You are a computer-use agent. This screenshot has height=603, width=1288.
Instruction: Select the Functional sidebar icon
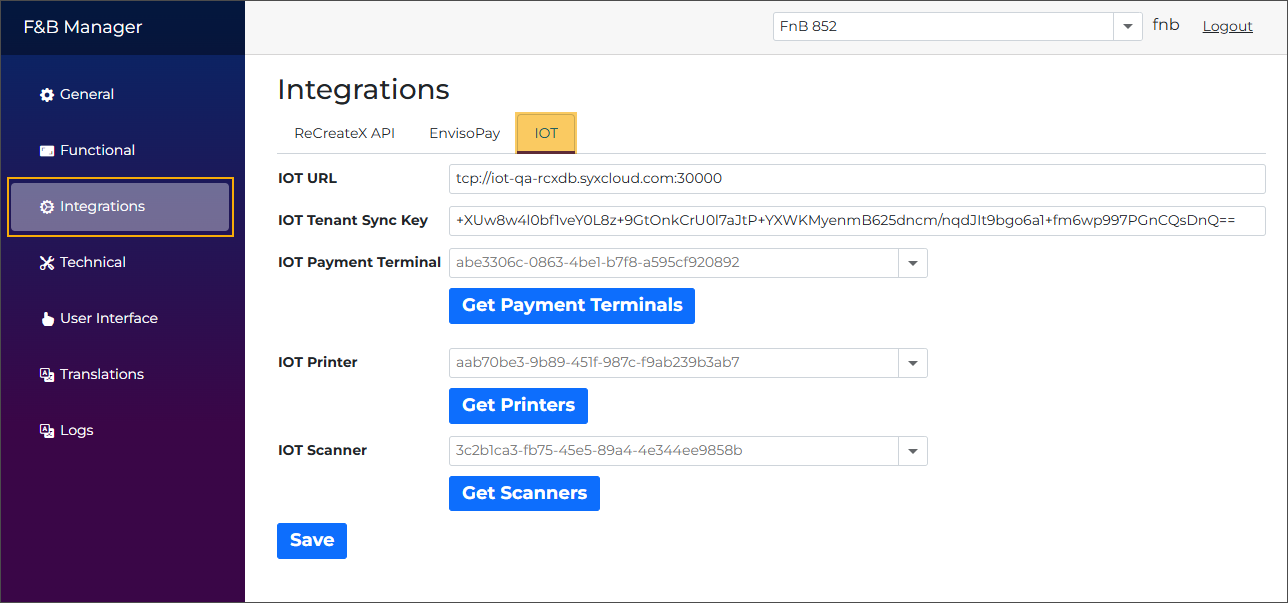pos(46,150)
